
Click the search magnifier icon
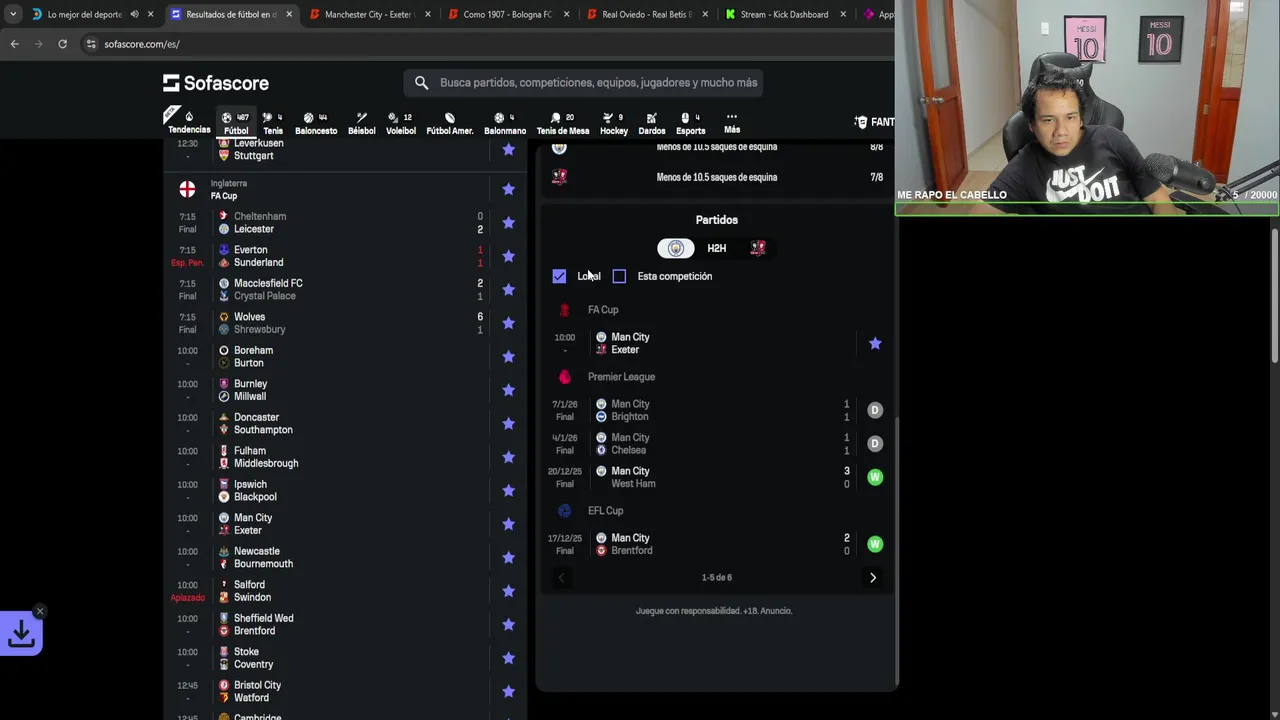(x=421, y=83)
